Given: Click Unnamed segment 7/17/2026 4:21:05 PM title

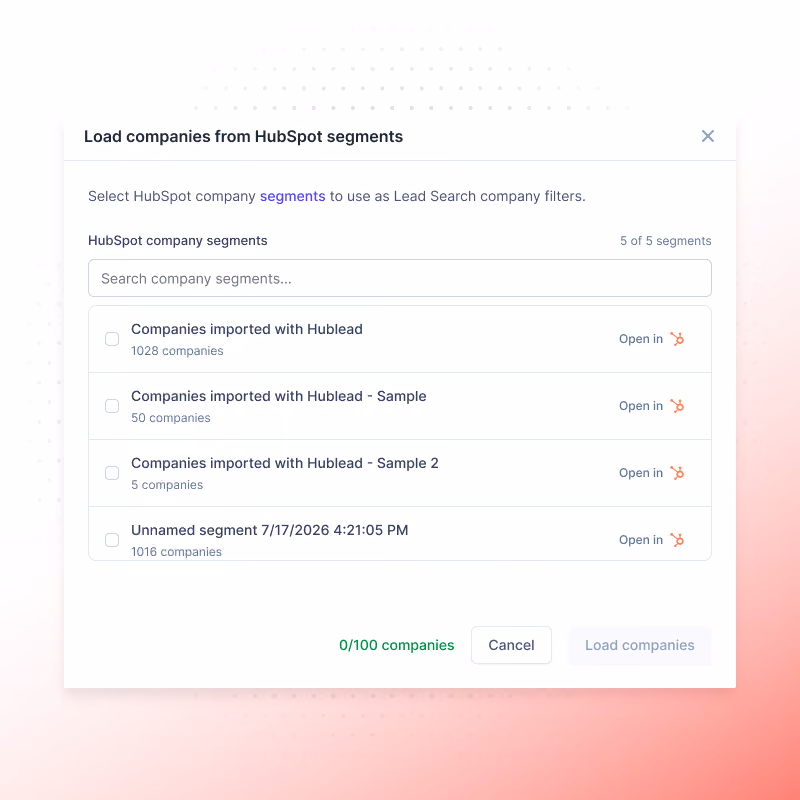Looking at the screenshot, I should coord(269,530).
